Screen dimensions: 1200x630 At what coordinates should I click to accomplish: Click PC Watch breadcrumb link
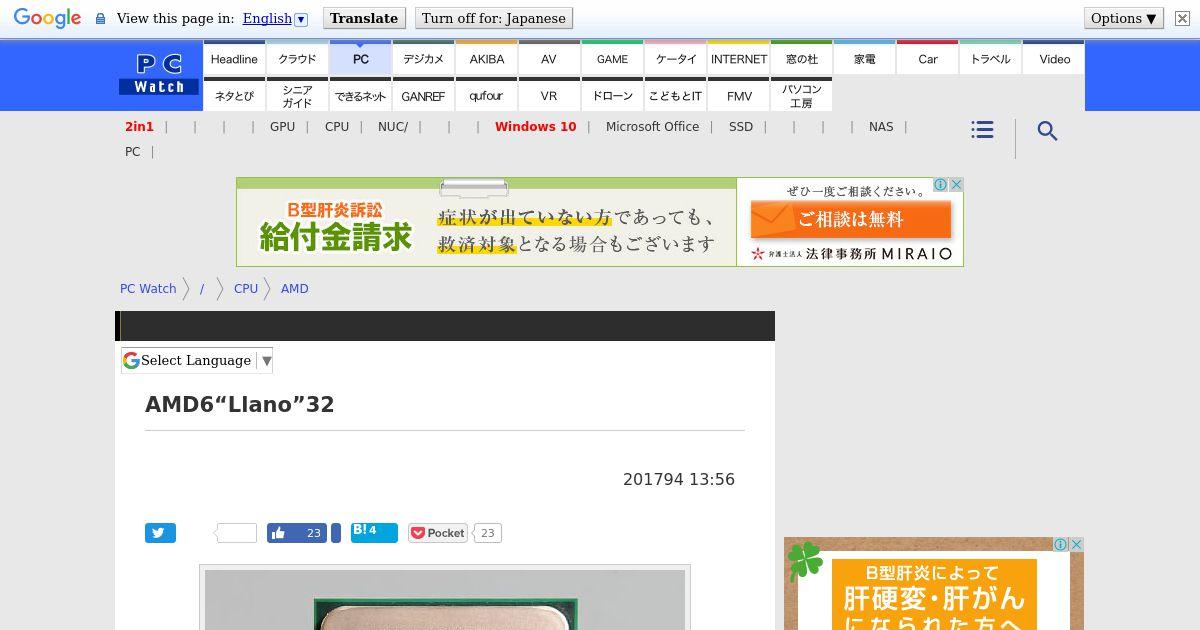(x=148, y=289)
